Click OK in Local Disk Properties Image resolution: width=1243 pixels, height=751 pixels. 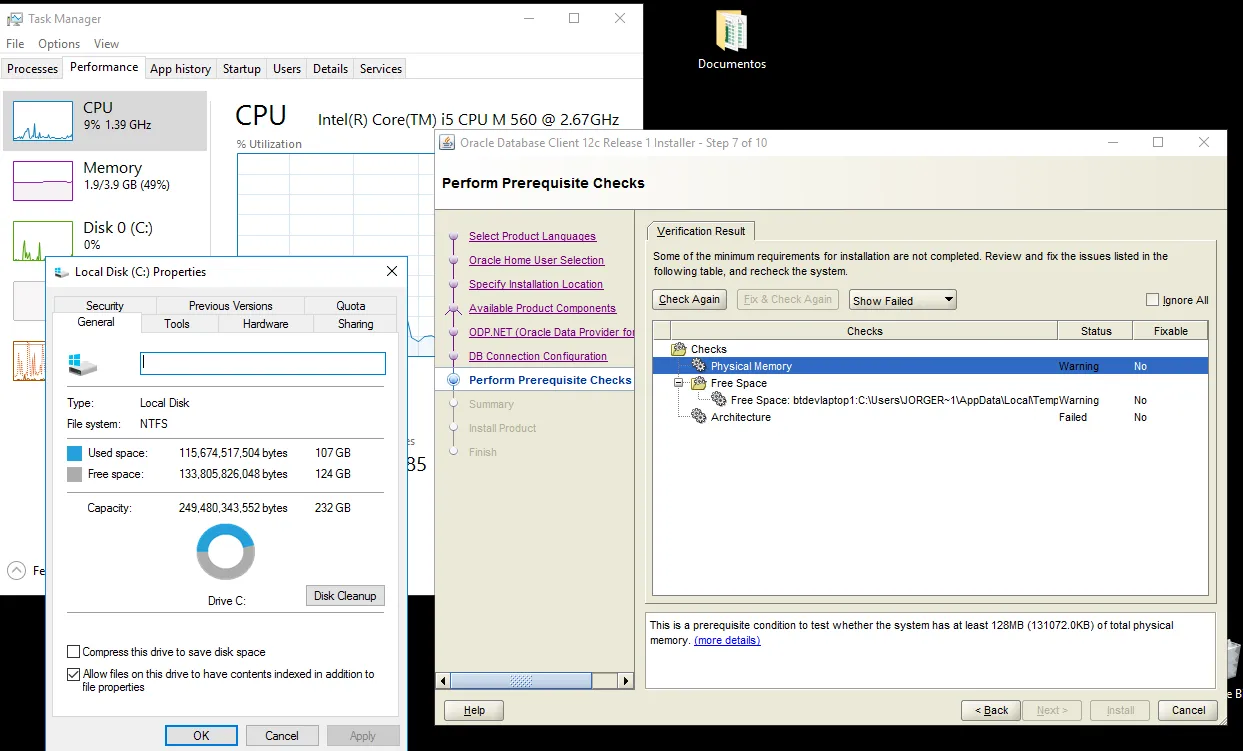(x=202, y=736)
